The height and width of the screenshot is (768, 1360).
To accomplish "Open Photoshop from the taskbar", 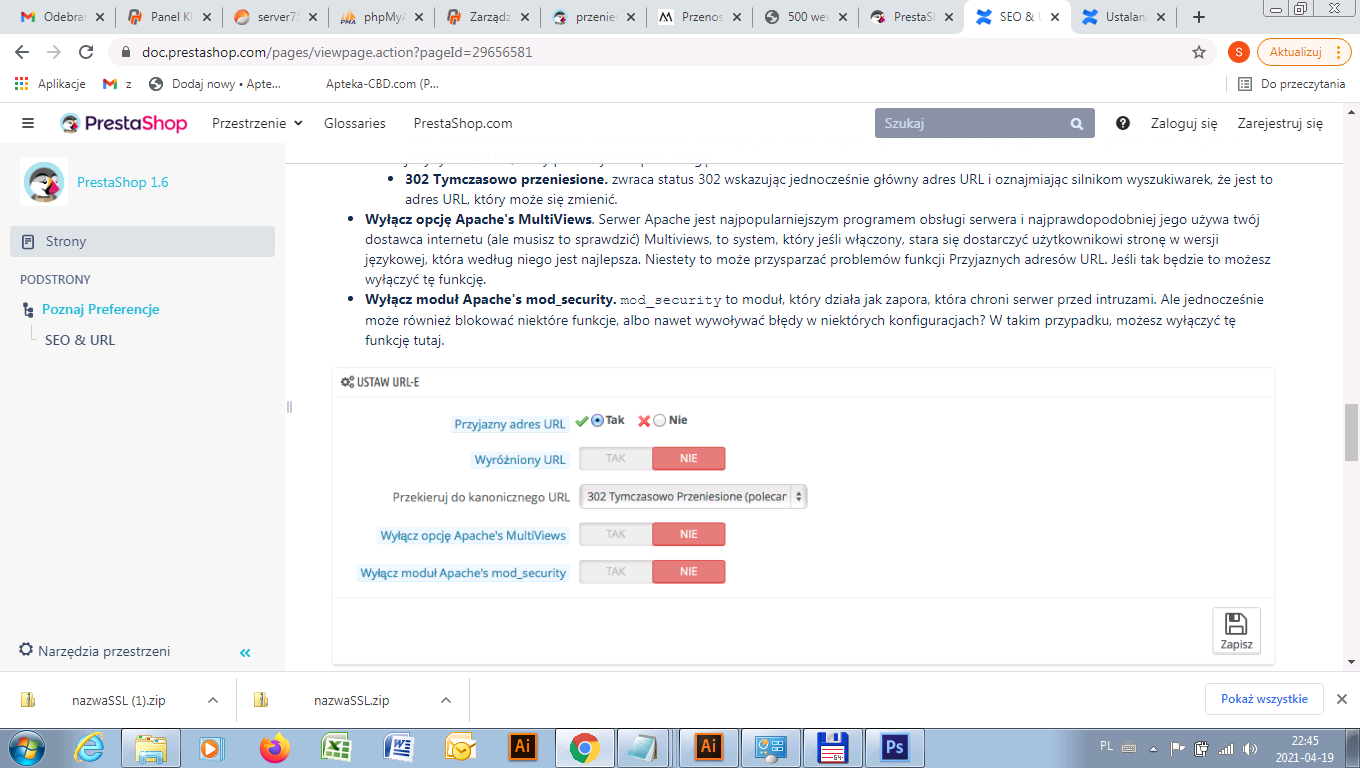I will coord(893,748).
